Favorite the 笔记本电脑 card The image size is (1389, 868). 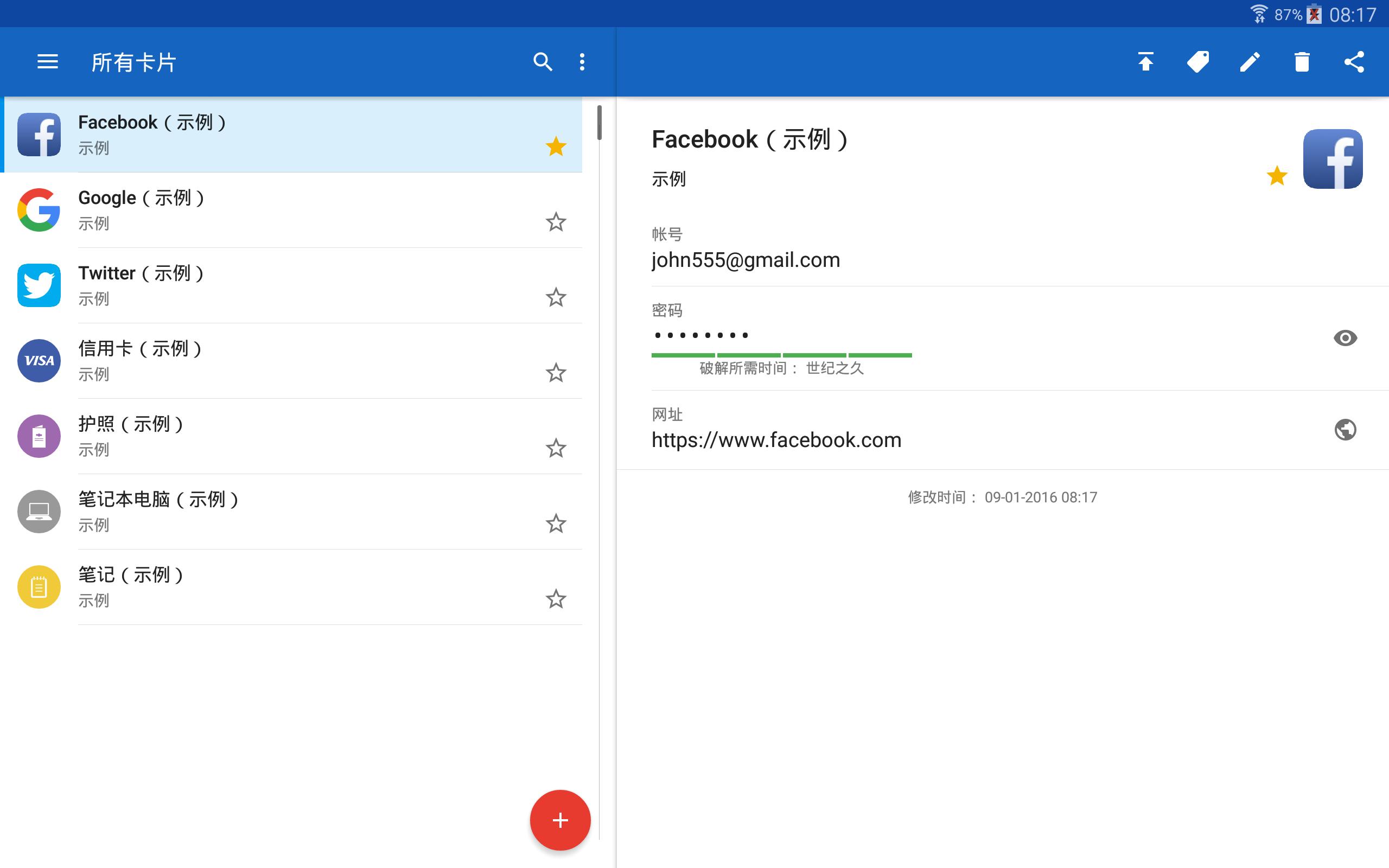coord(556,523)
